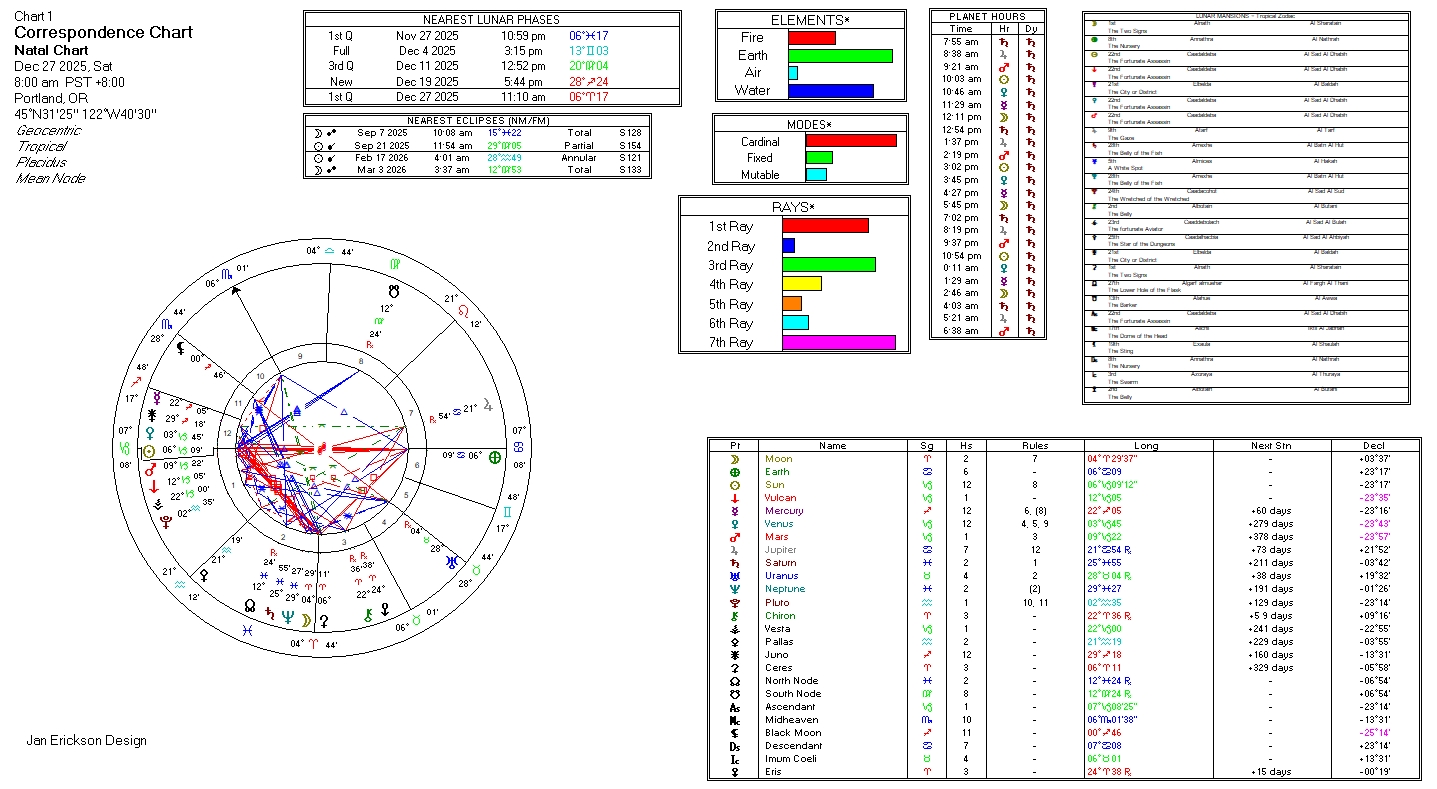The height and width of the screenshot is (789, 1437).
Task: Click the Black Moon Lilith glyph on the wheel
Action: pos(181,349)
